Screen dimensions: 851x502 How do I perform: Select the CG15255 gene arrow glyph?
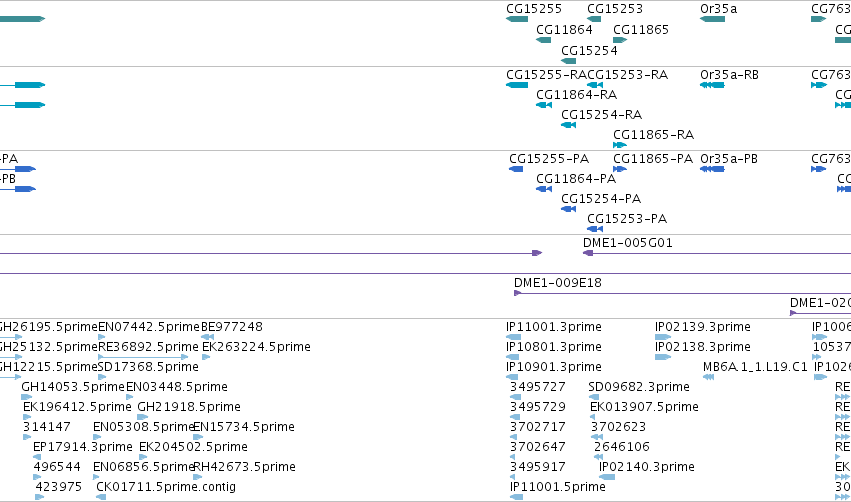tap(517, 19)
